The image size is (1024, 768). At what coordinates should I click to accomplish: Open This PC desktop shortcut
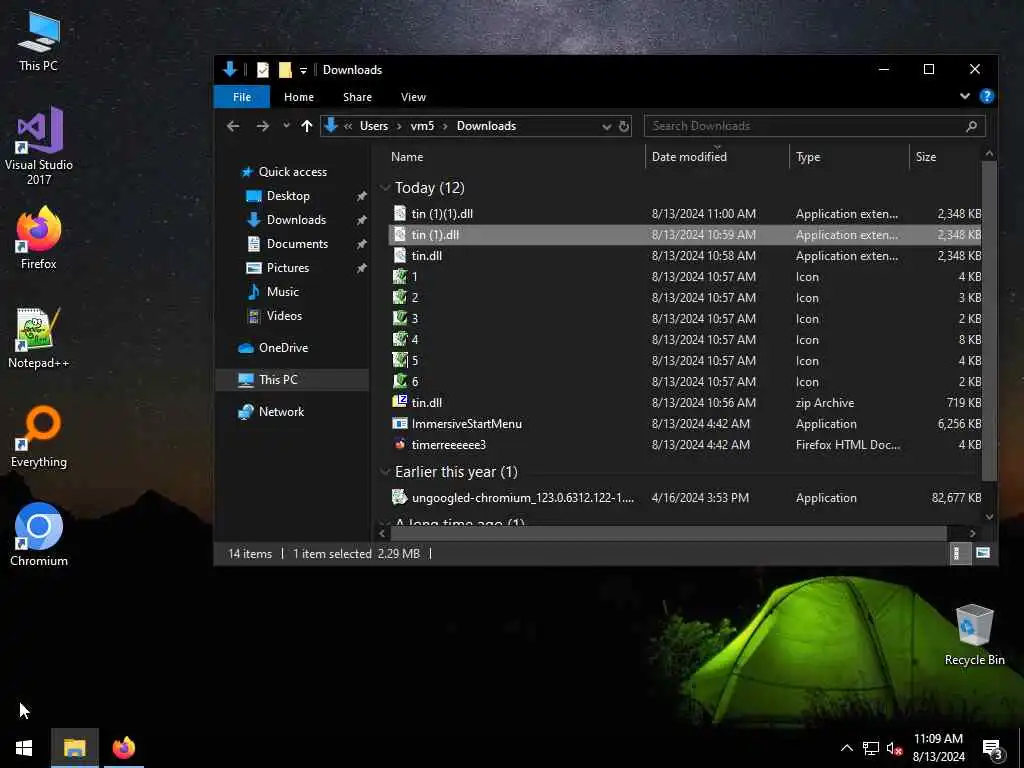[39, 41]
